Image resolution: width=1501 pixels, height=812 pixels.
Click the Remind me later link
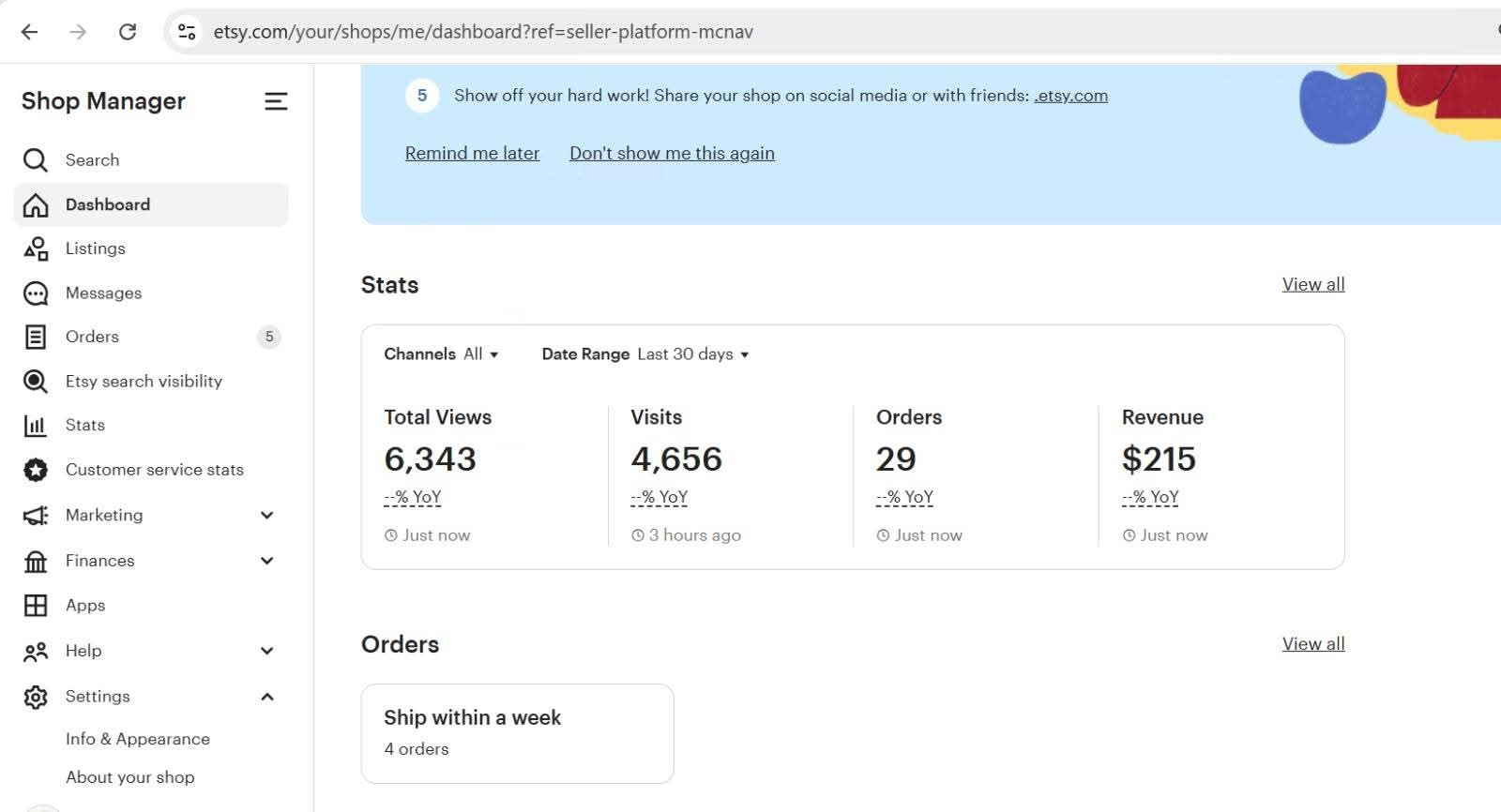472,154
